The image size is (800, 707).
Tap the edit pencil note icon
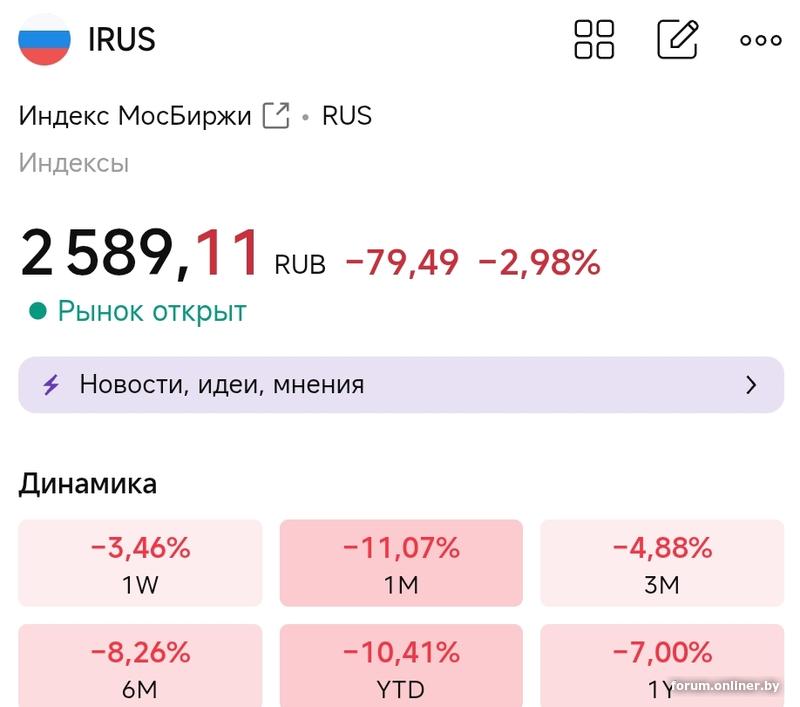click(677, 40)
